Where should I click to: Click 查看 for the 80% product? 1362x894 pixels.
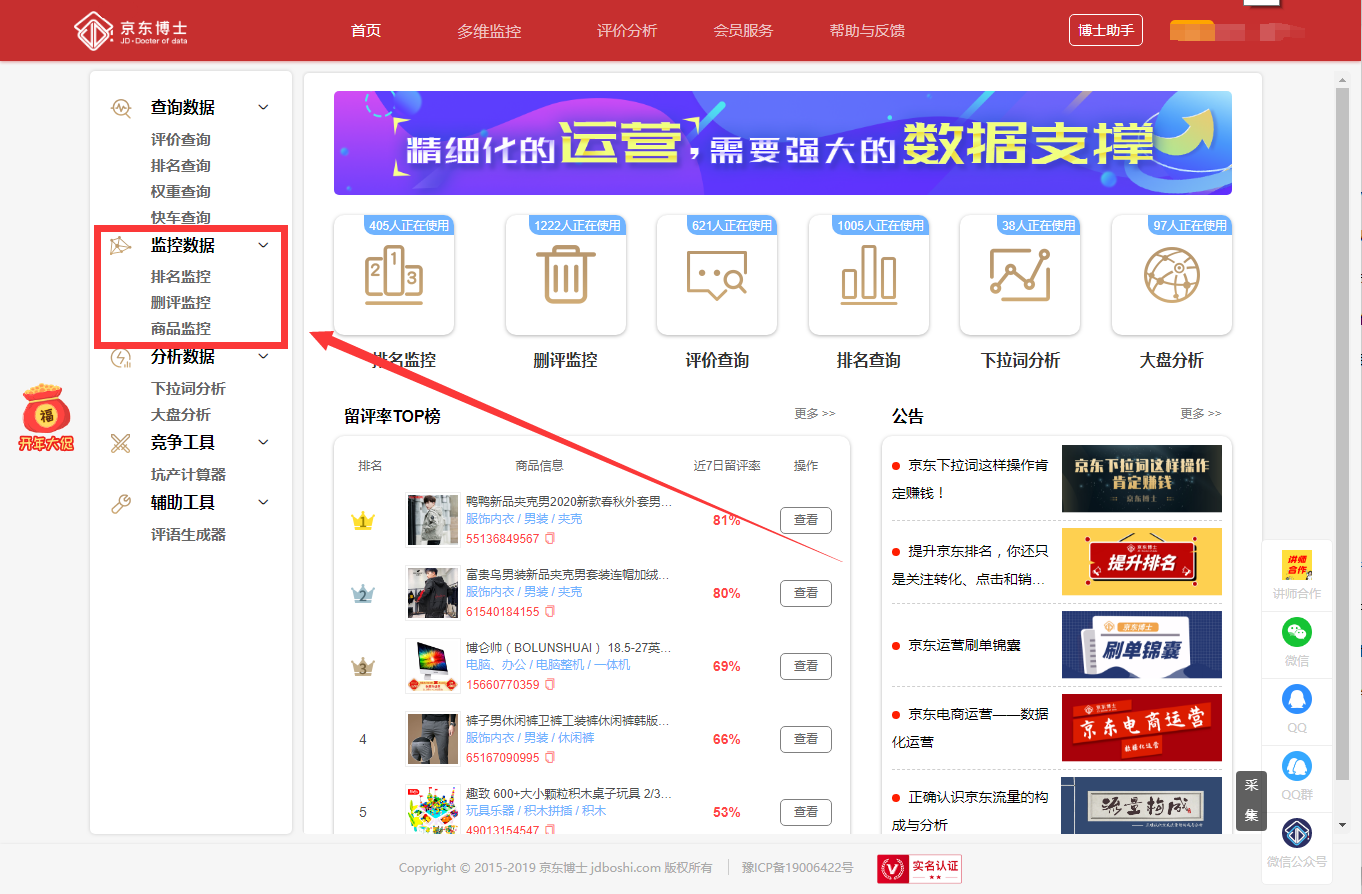pyautogui.click(x=806, y=593)
